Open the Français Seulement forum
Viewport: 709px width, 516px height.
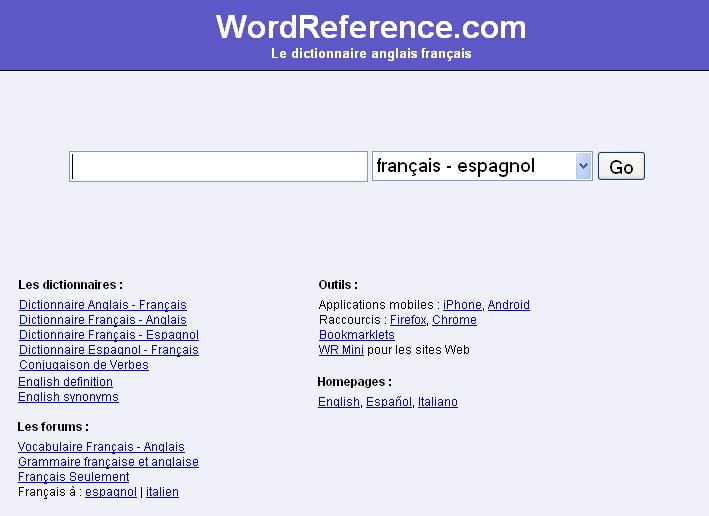click(74, 477)
